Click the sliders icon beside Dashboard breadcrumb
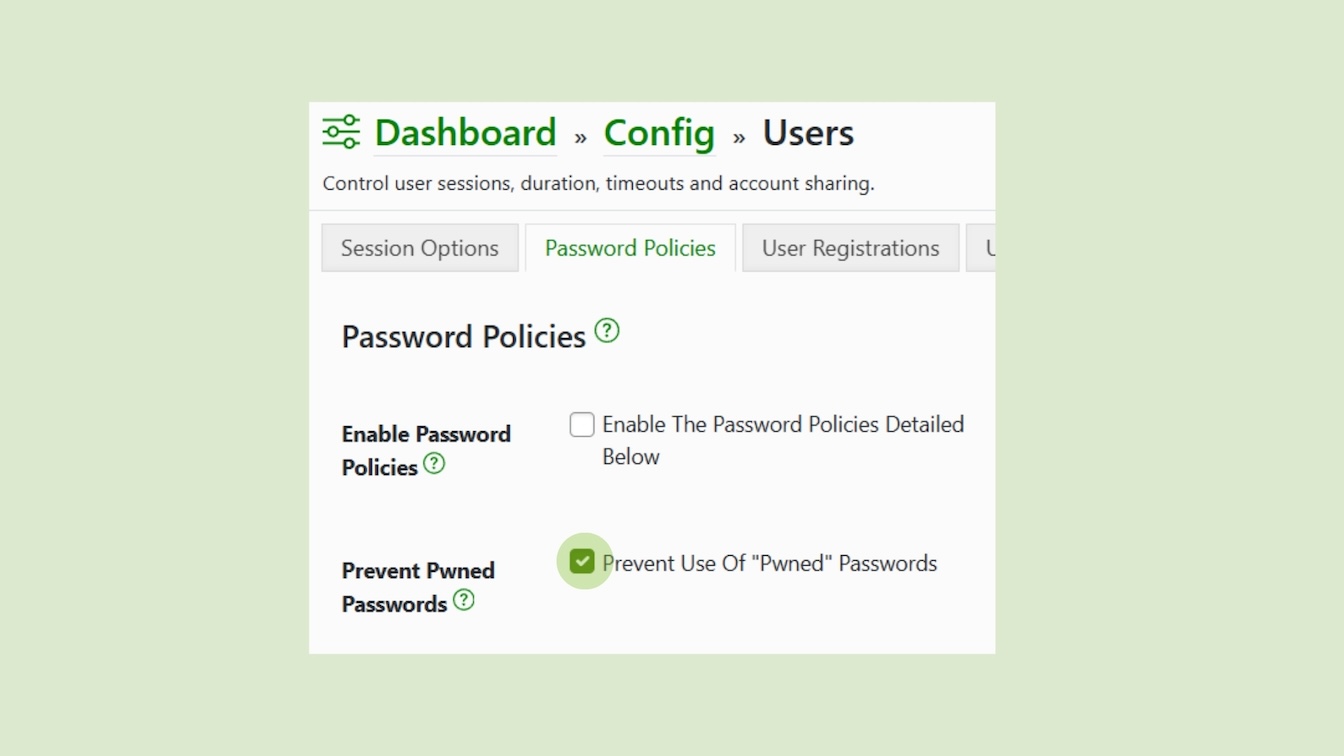The width and height of the screenshot is (1344, 756). 340,131
